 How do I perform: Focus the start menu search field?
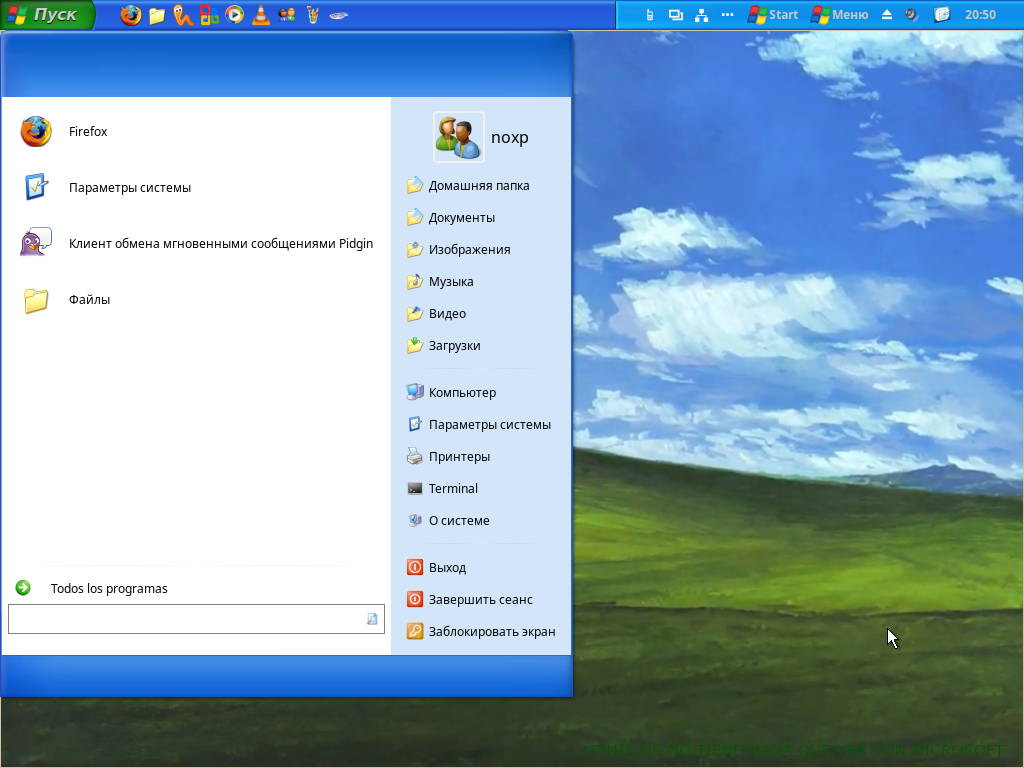click(x=196, y=619)
